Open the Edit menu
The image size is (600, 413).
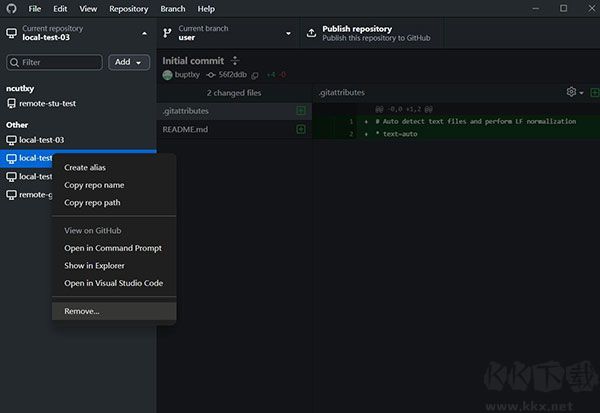tap(60, 9)
